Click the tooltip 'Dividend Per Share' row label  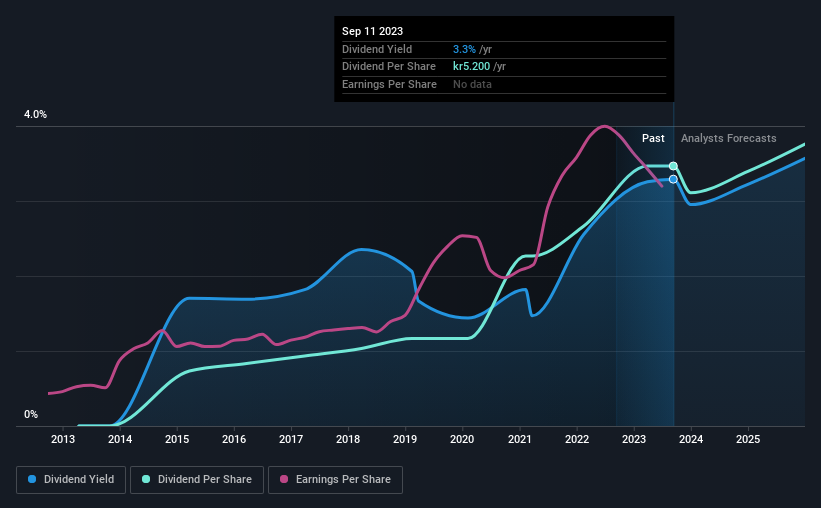pyautogui.click(x=389, y=67)
